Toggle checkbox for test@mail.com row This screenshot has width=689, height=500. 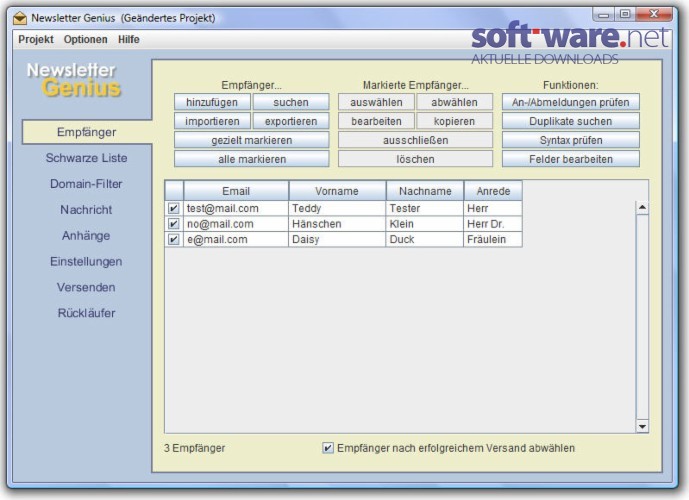pyautogui.click(x=174, y=208)
